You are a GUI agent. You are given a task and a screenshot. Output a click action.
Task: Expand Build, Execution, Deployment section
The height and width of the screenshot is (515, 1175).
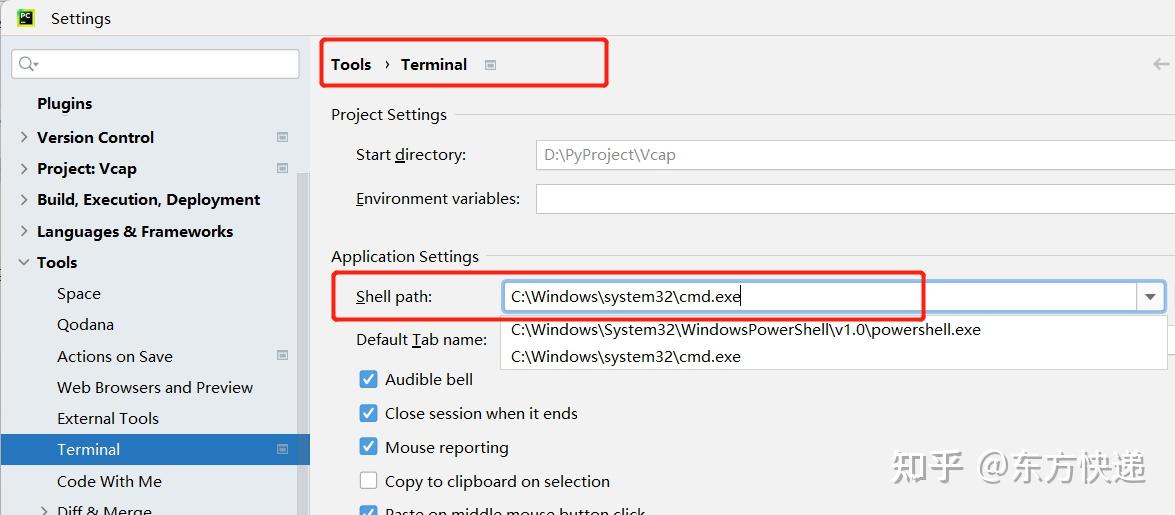coord(24,199)
